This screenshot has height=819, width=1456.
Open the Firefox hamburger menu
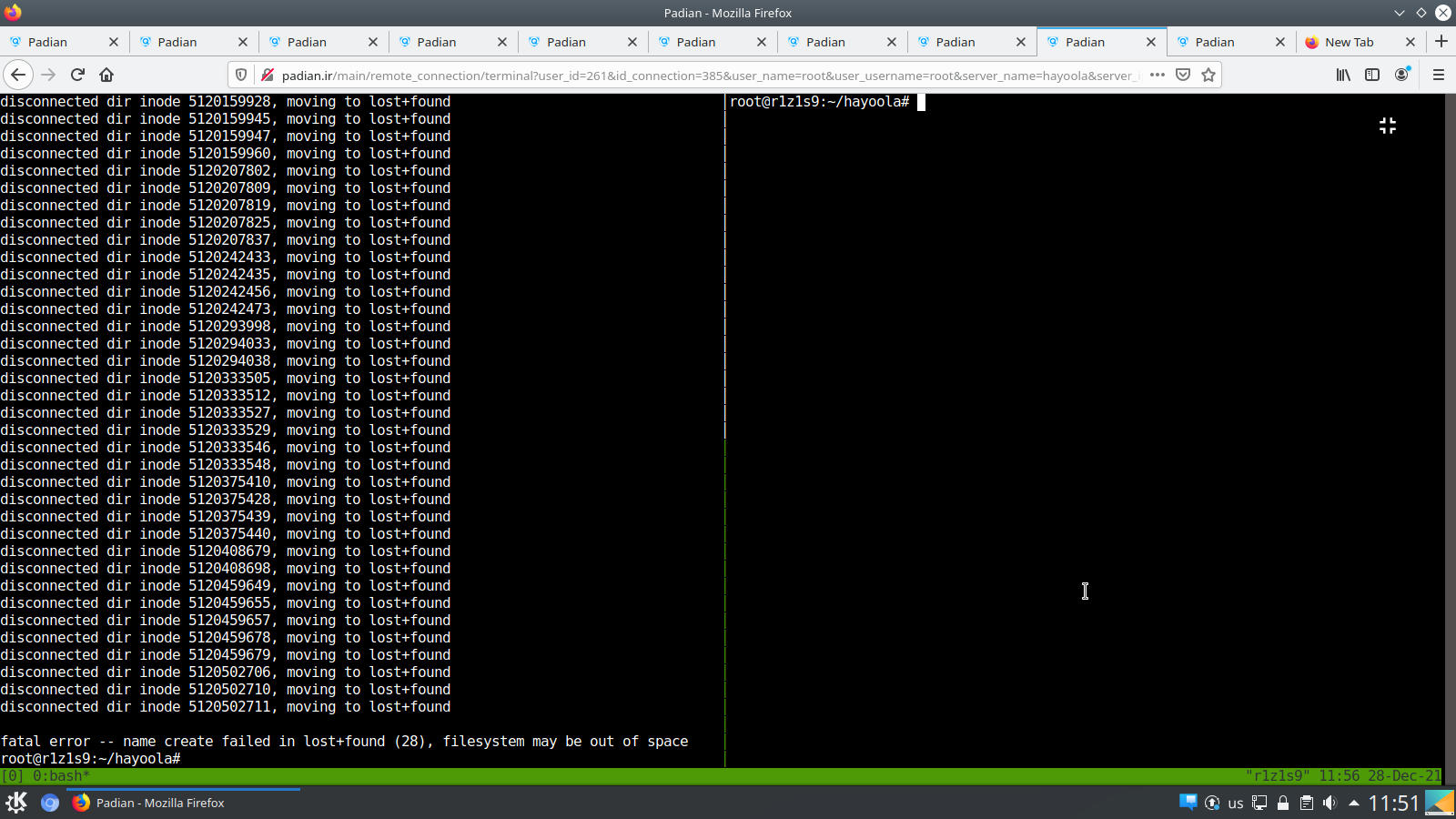[x=1439, y=75]
